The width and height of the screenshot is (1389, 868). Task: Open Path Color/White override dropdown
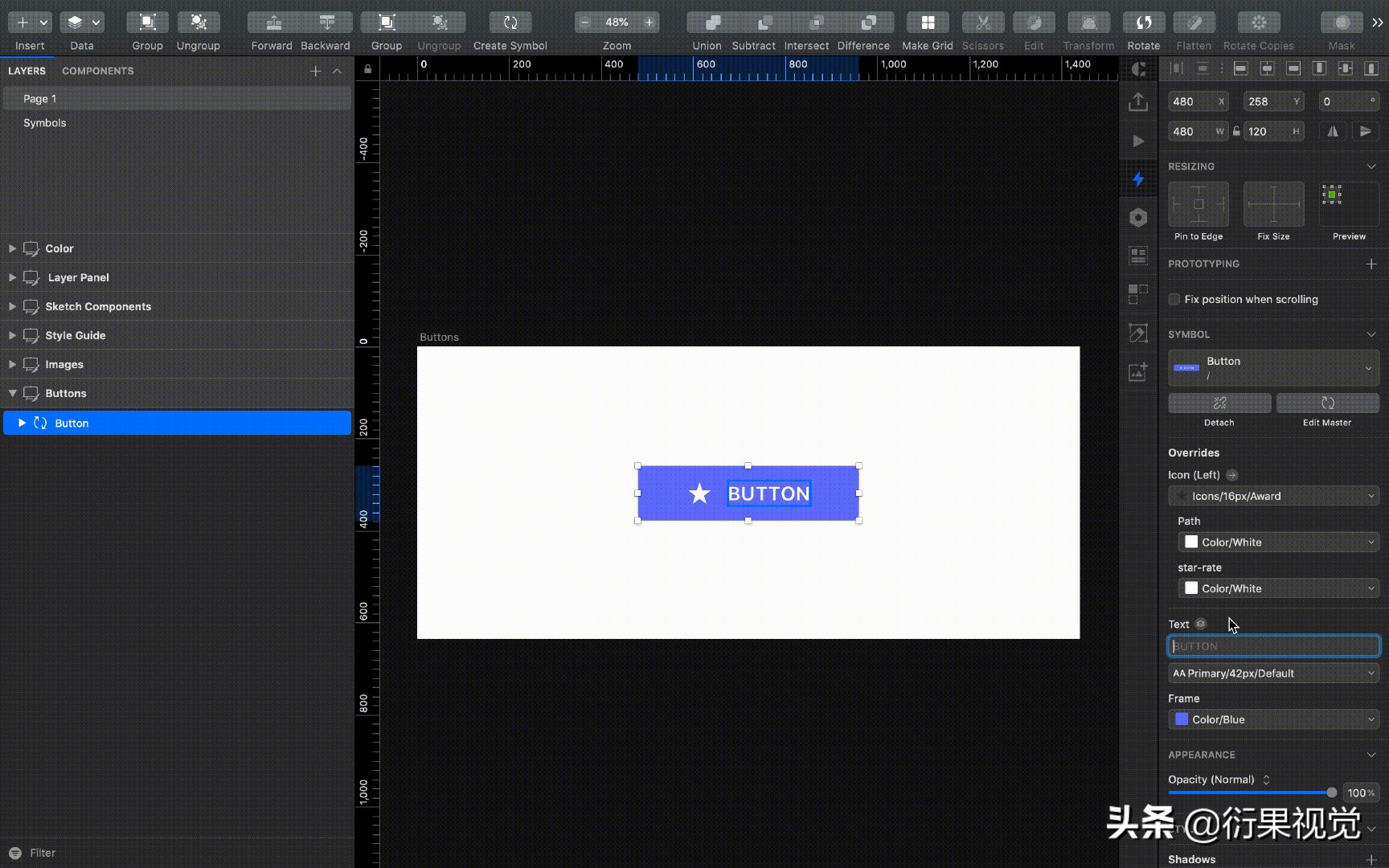point(1278,542)
